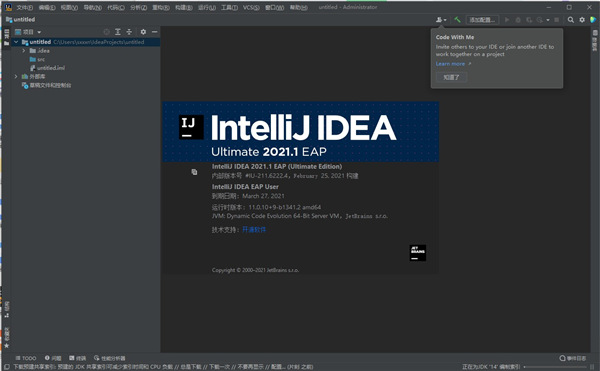Click copy icon beside About build info
The width and height of the screenshot is (600, 371).
[x=194, y=172]
